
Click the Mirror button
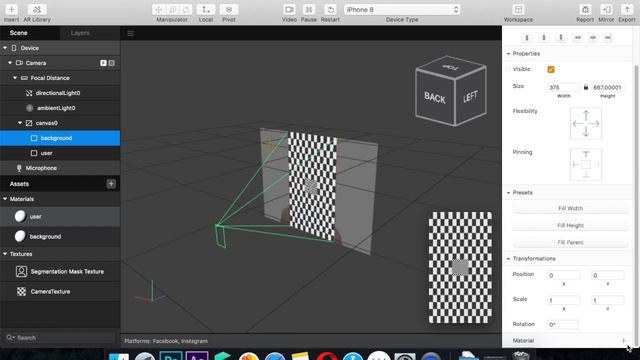[x=606, y=9]
